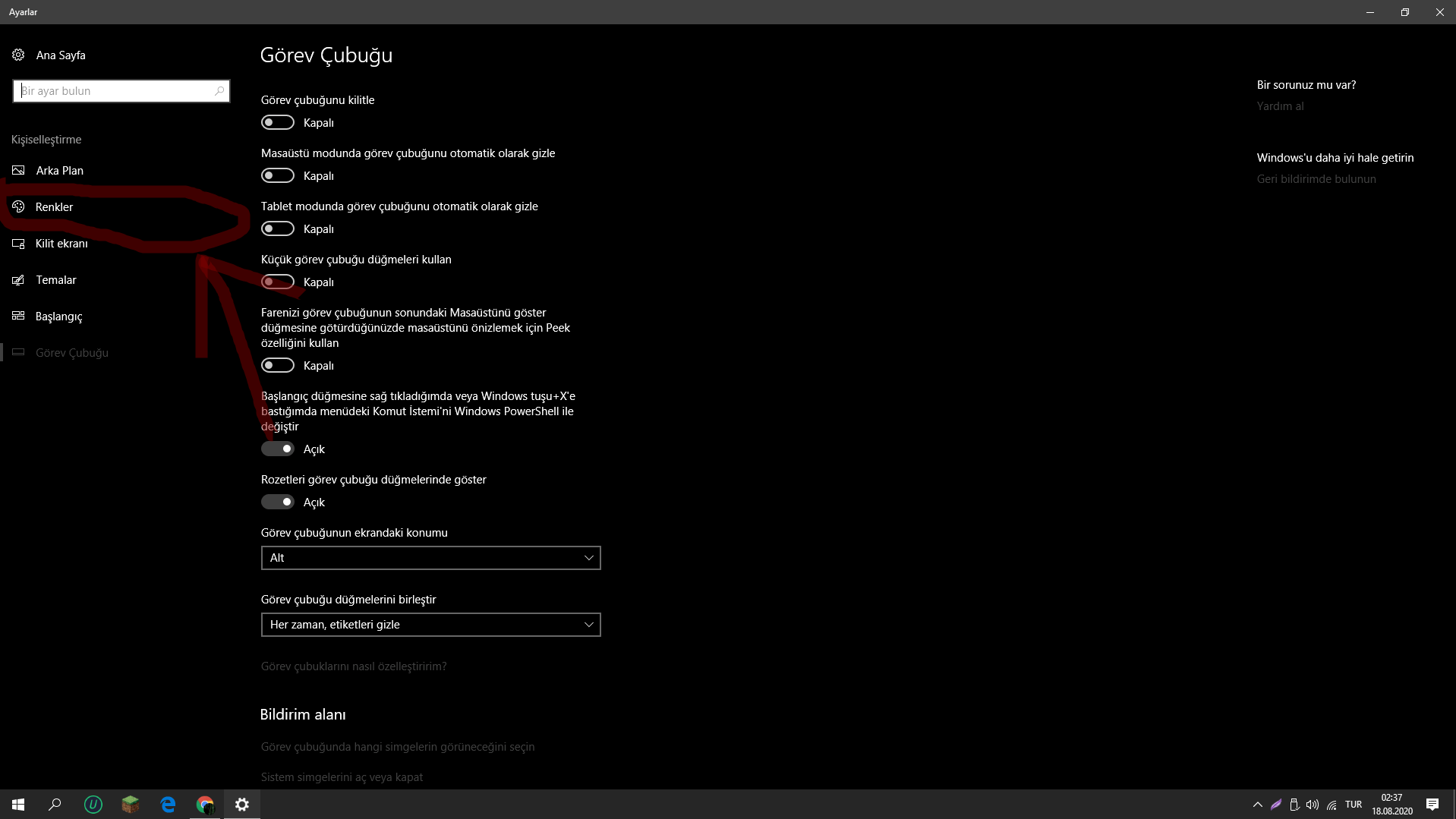The height and width of the screenshot is (819, 1456).
Task: Toggle the Peek özelliğini kullan switch
Action: (278, 365)
